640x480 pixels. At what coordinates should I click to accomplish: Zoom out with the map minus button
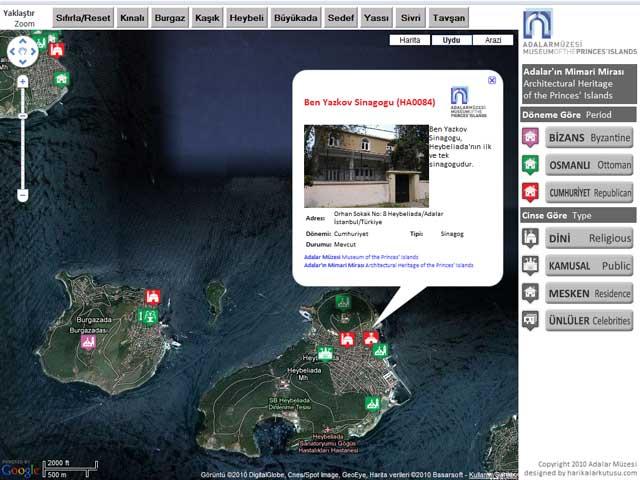(x=22, y=195)
